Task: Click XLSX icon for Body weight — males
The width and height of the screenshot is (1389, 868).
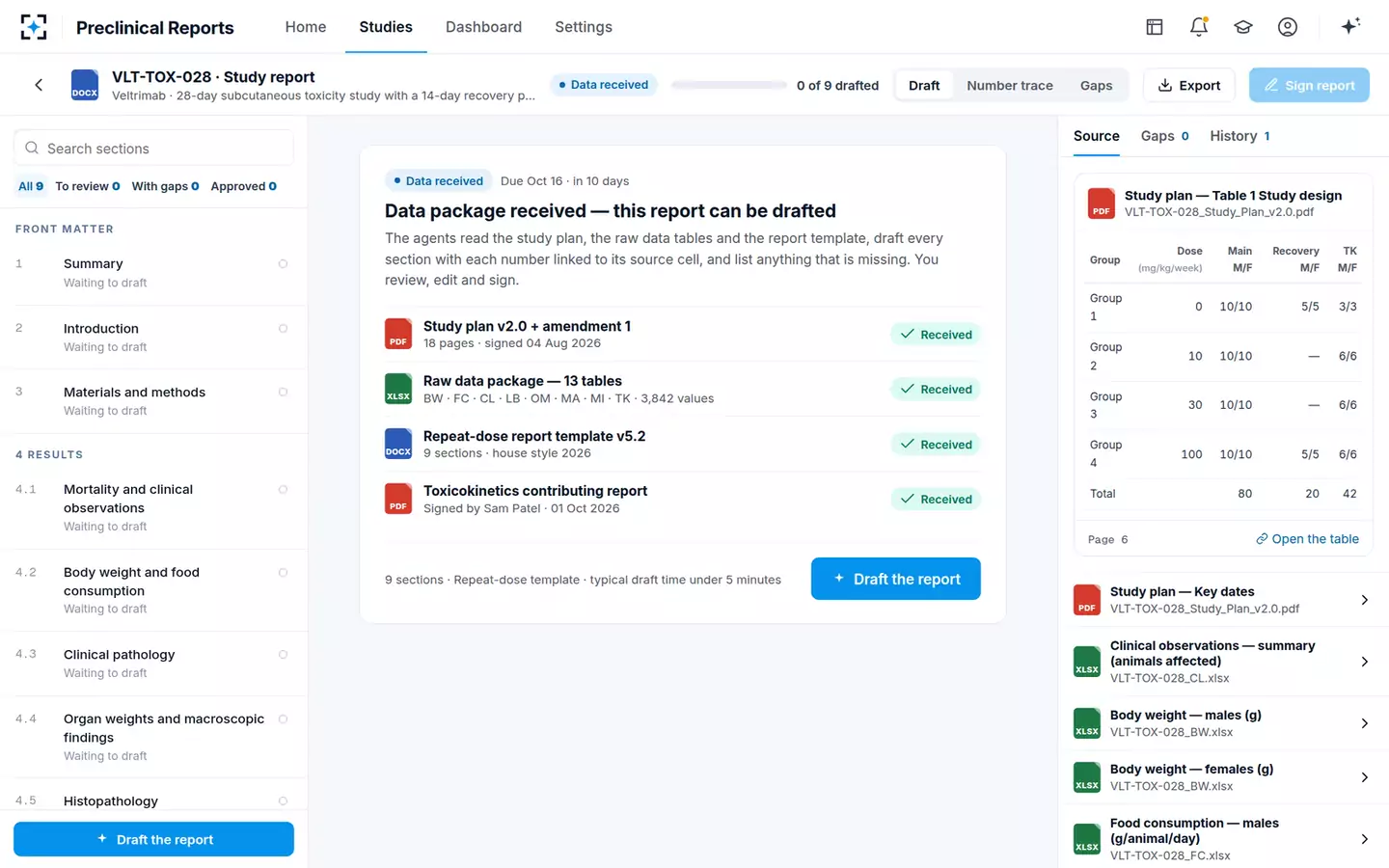Action: click(x=1087, y=723)
